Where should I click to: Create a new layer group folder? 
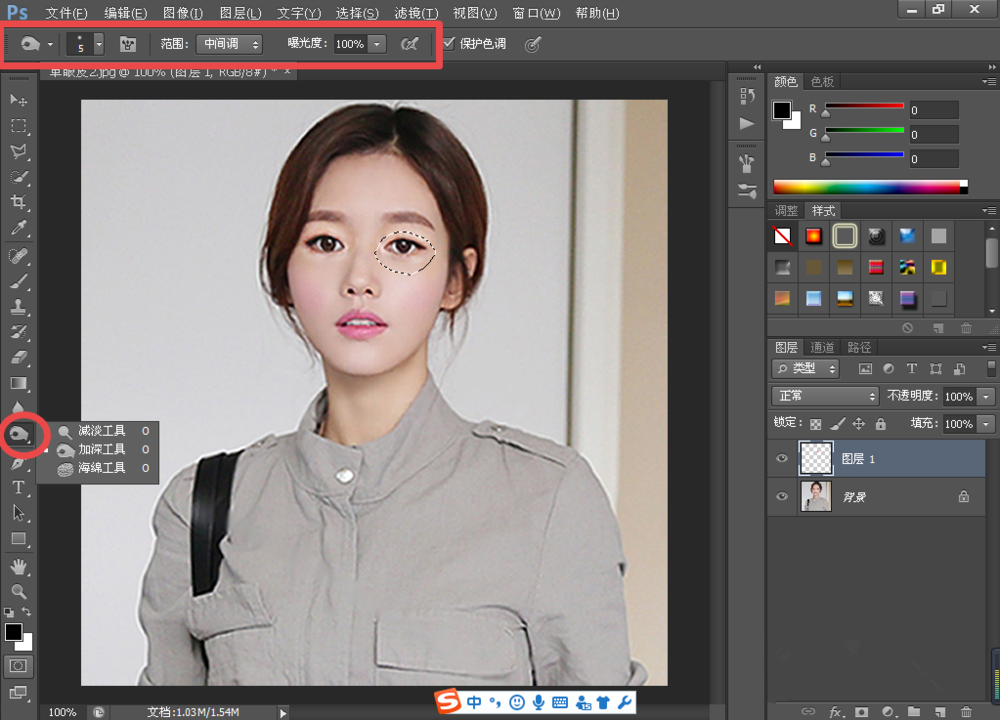coord(913,711)
